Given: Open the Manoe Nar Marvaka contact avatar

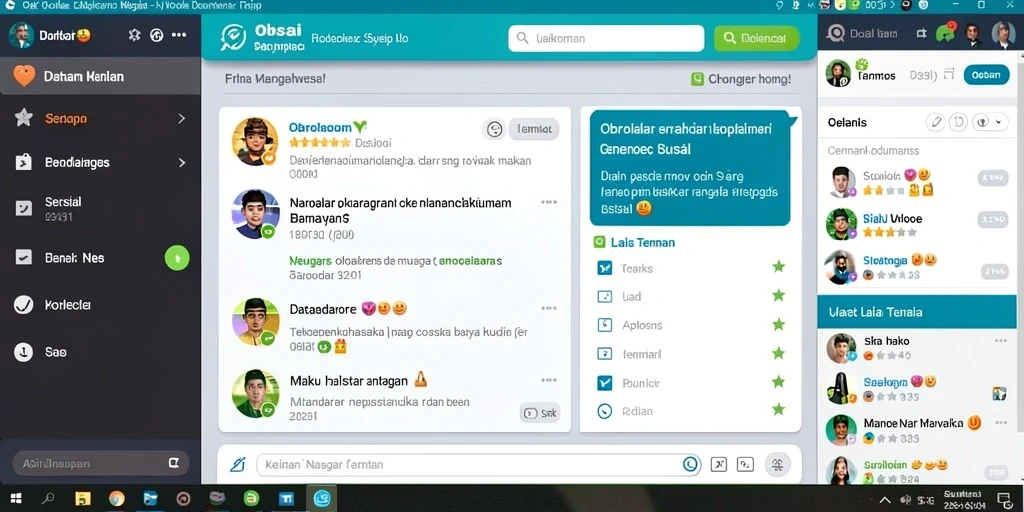Looking at the screenshot, I should point(841,430).
